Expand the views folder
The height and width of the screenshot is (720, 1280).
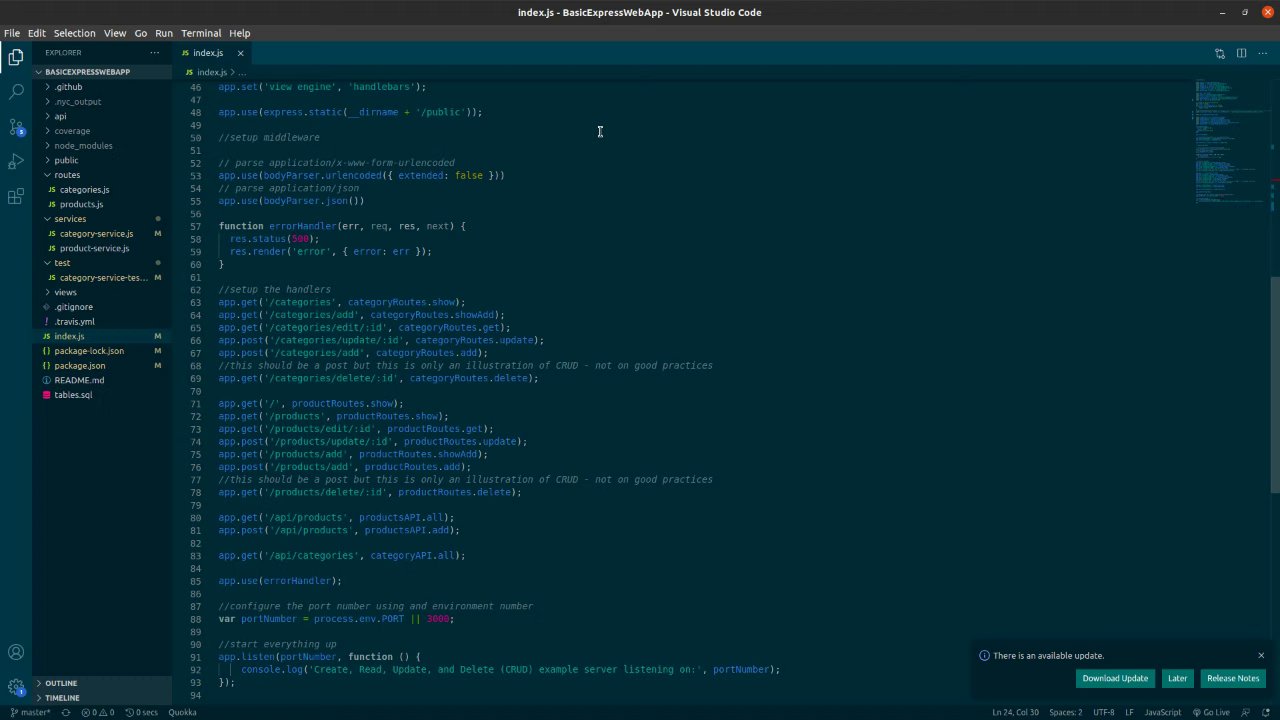tap(65, 292)
